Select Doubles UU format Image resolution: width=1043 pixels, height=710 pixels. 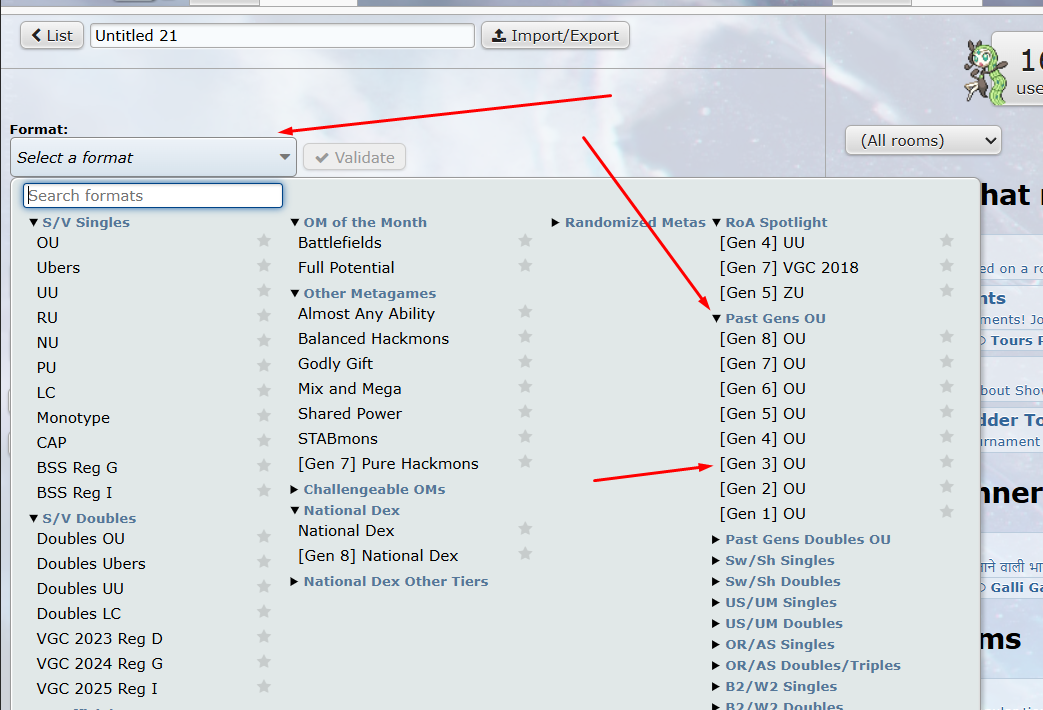80,589
